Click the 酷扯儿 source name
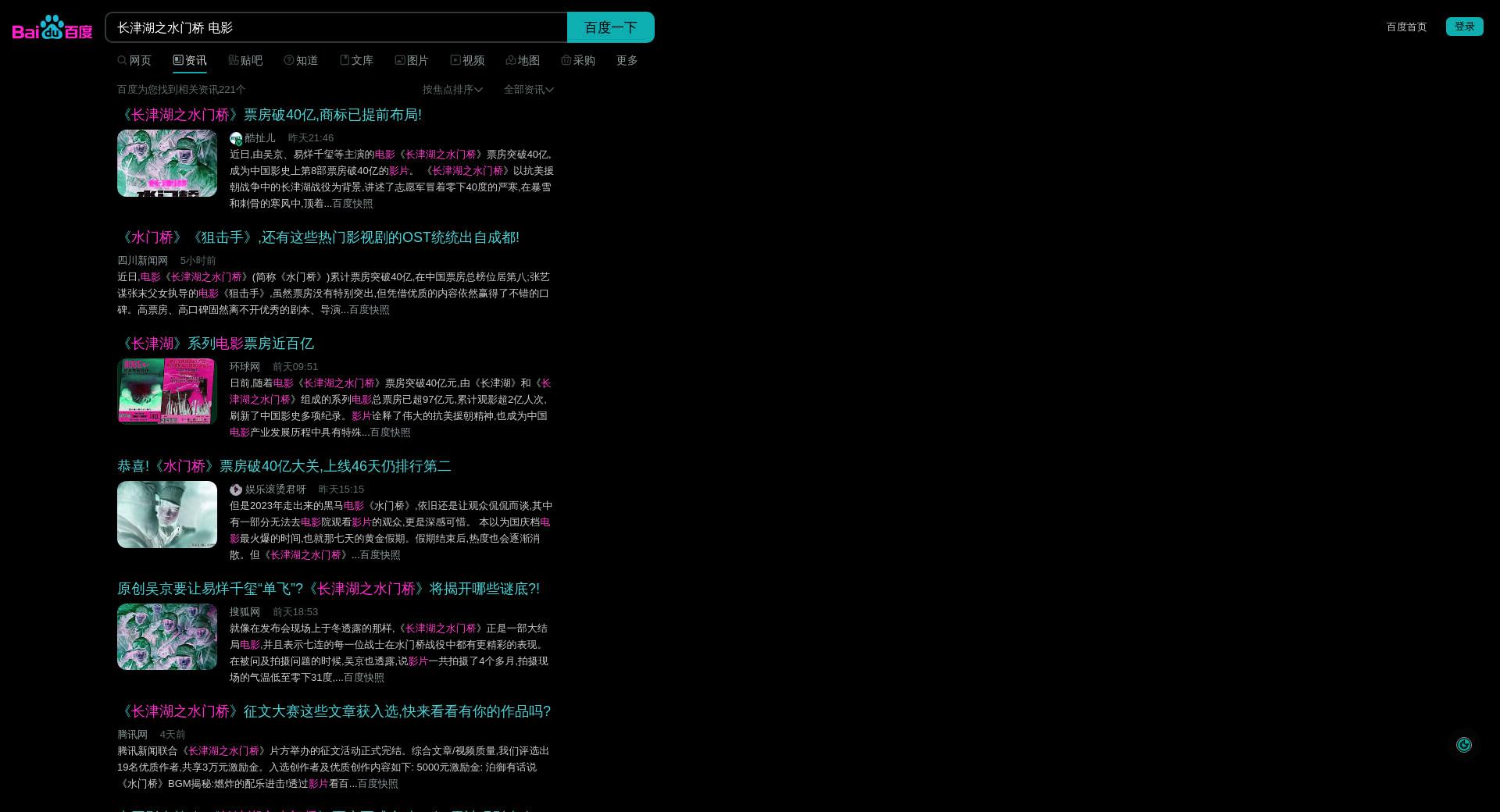The height and width of the screenshot is (812, 1500). coord(260,138)
